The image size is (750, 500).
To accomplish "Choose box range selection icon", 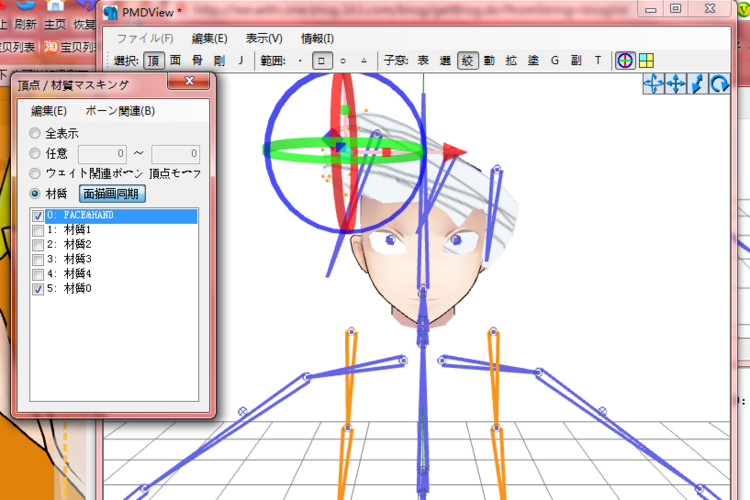I will click(x=321, y=61).
